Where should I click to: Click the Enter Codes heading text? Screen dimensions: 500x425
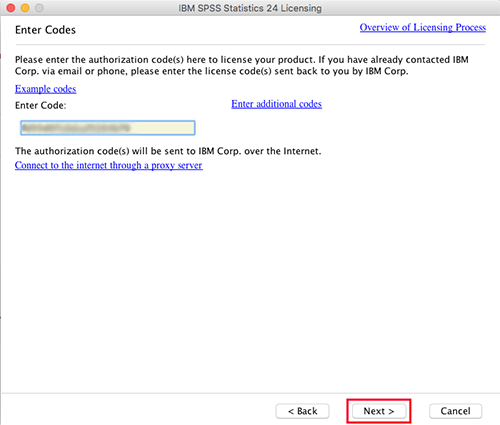point(45,30)
